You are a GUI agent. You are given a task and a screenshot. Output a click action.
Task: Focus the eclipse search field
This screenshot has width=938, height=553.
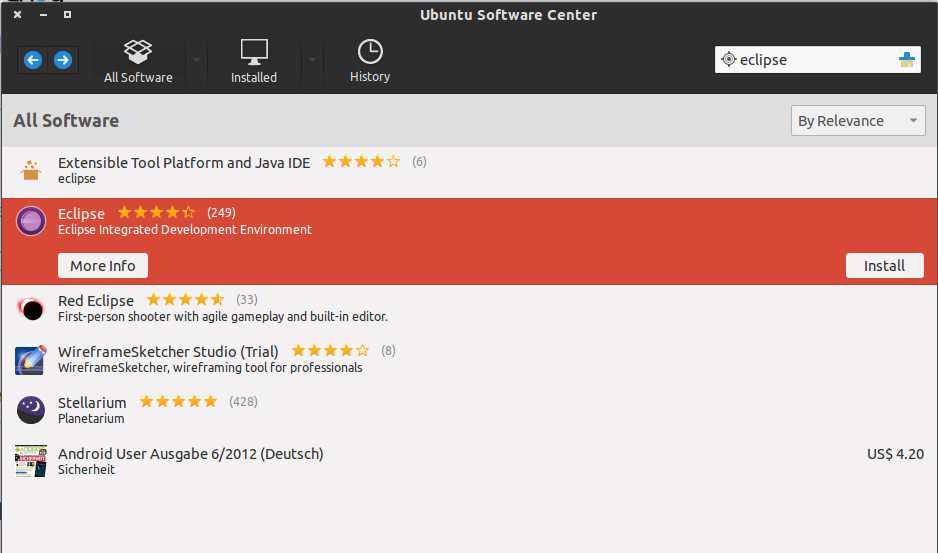pos(817,60)
